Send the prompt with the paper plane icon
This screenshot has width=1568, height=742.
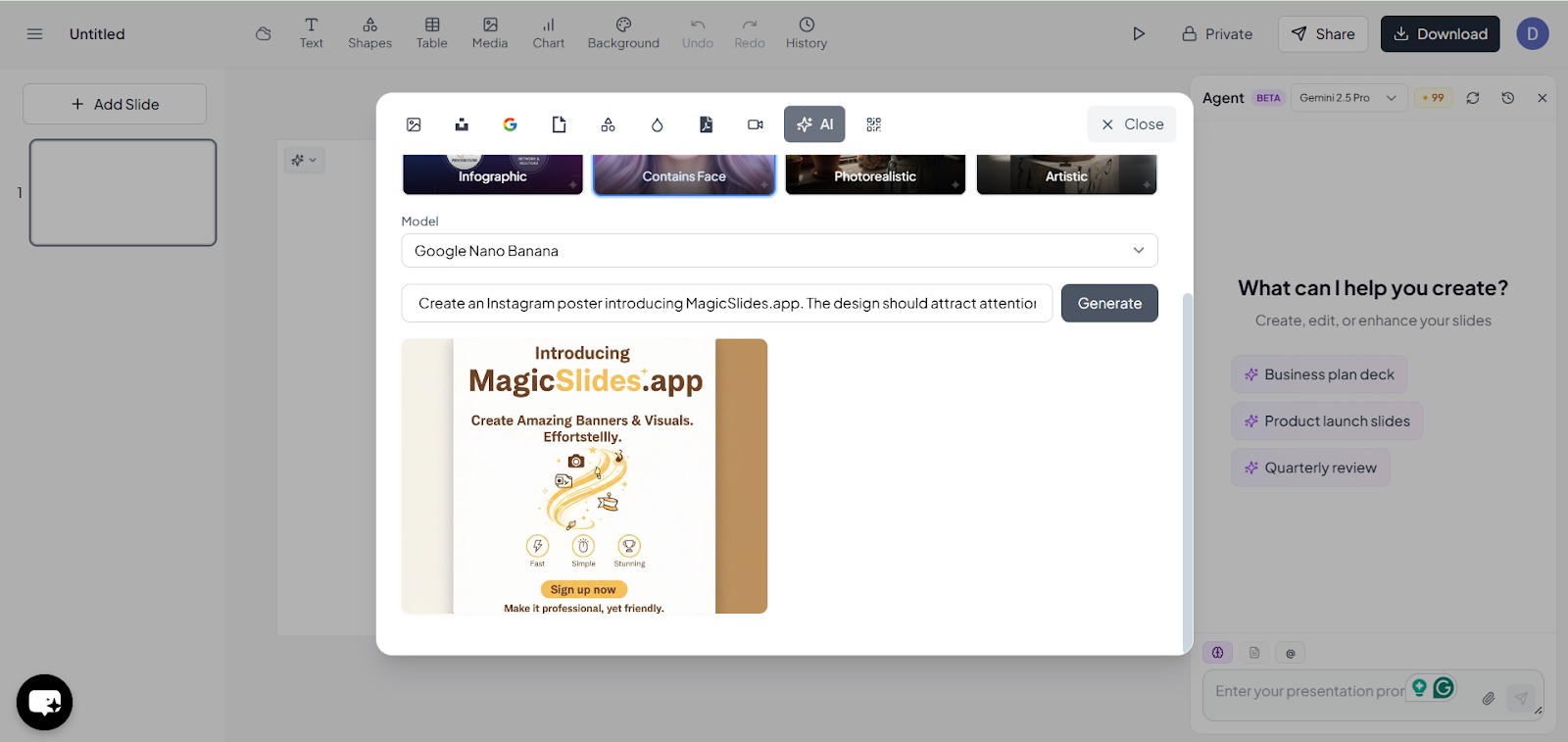[x=1521, y=698]
